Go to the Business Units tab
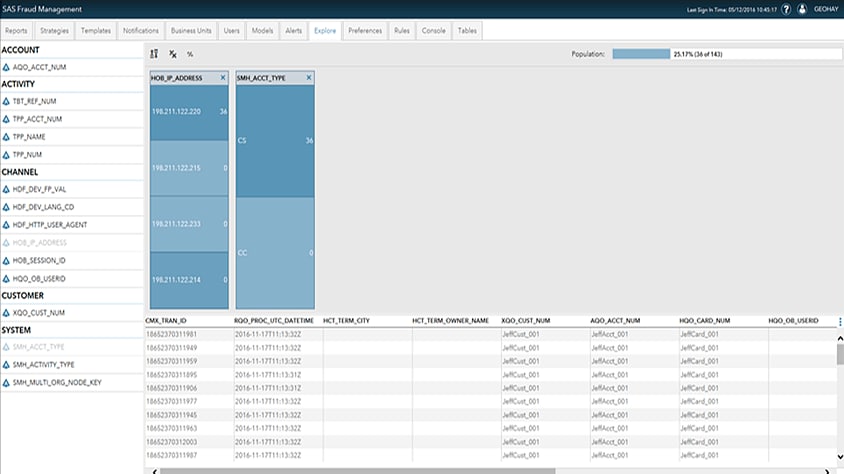 (x=191, y=31)
